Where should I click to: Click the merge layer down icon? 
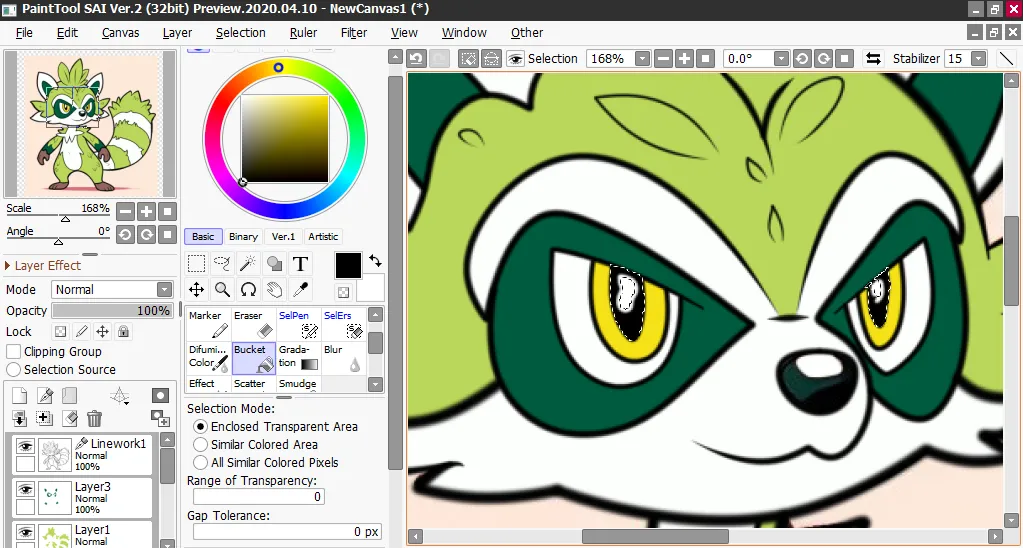click(20, 418)
